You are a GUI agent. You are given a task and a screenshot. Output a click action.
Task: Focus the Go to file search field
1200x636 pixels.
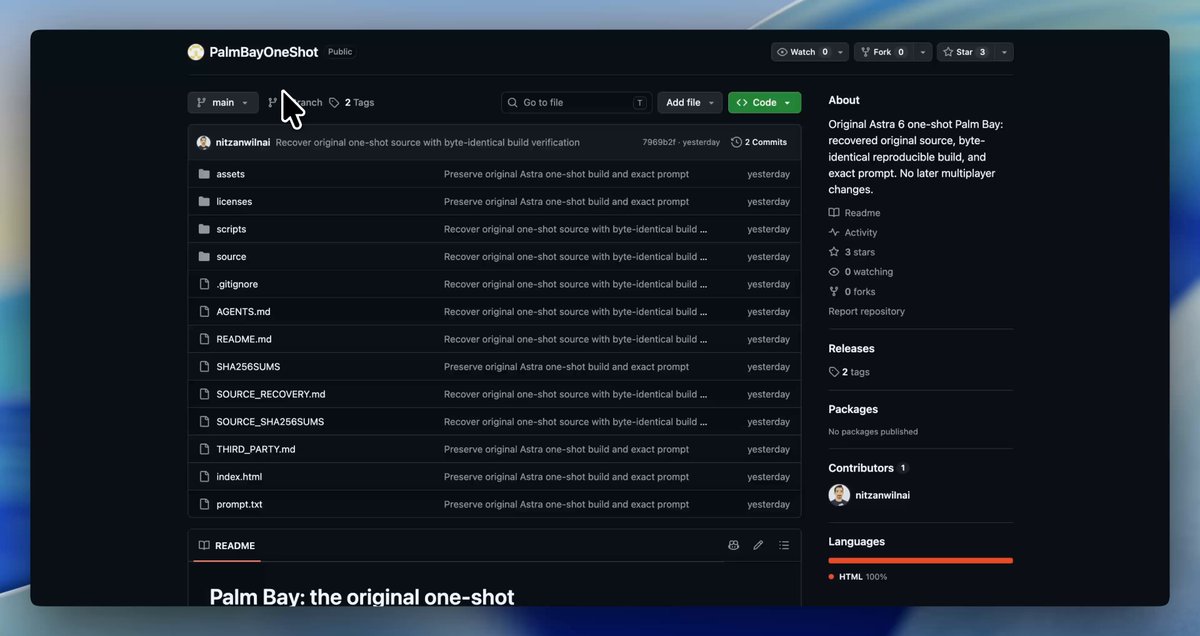[x=577, y=102]
